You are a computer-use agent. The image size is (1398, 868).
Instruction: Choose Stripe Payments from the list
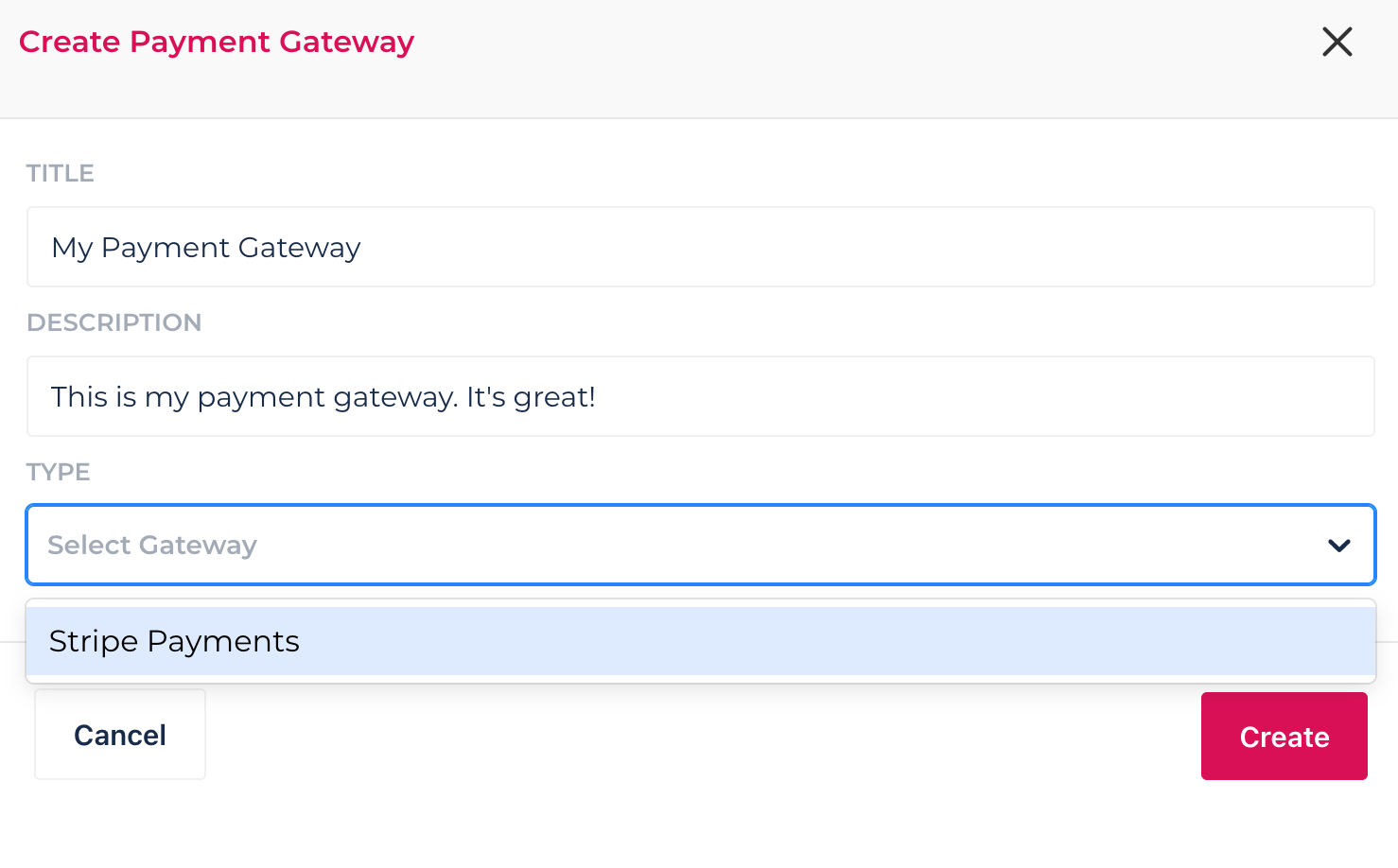(700, 641)
